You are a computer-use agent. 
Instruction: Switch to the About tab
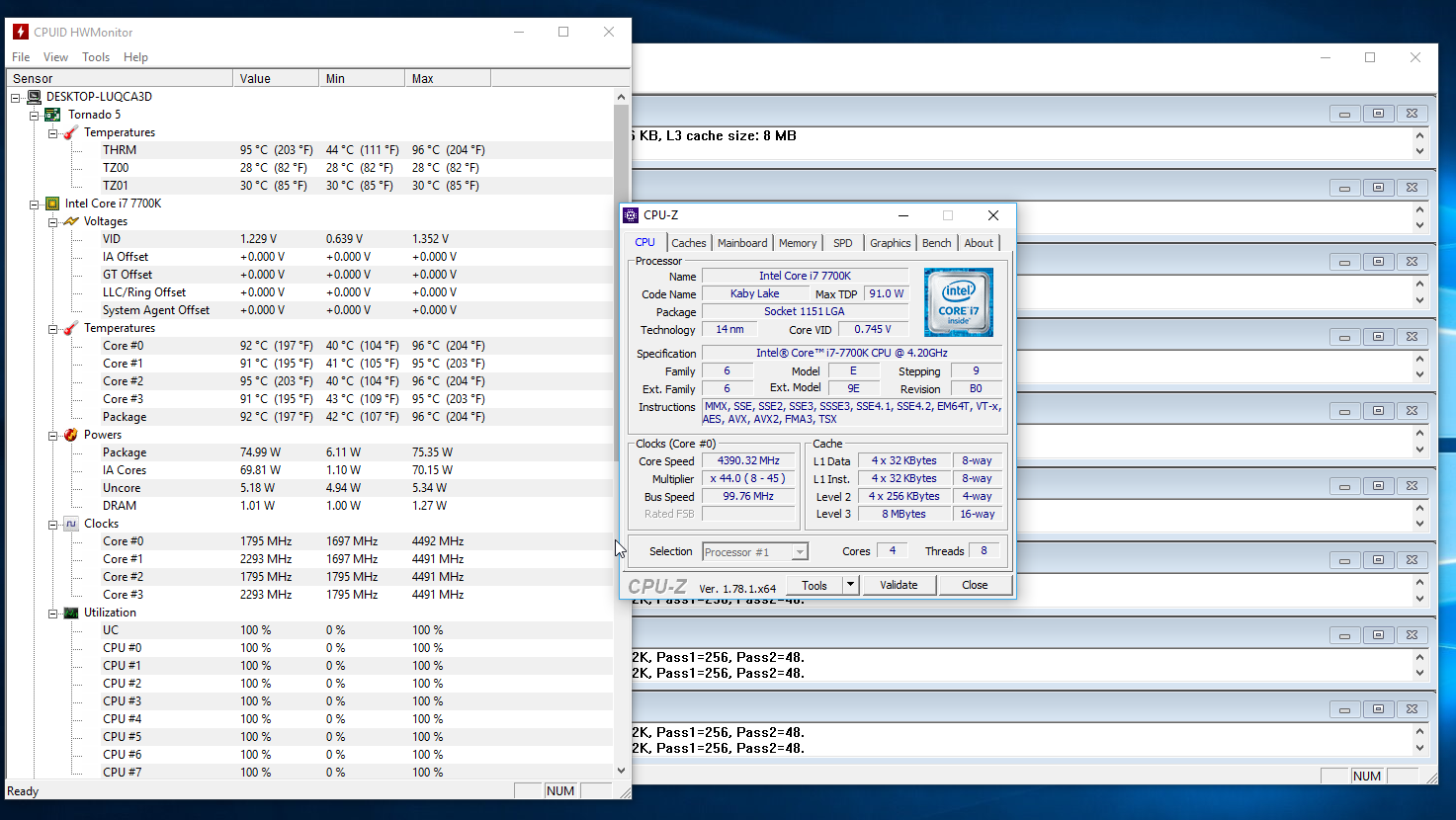979,243
